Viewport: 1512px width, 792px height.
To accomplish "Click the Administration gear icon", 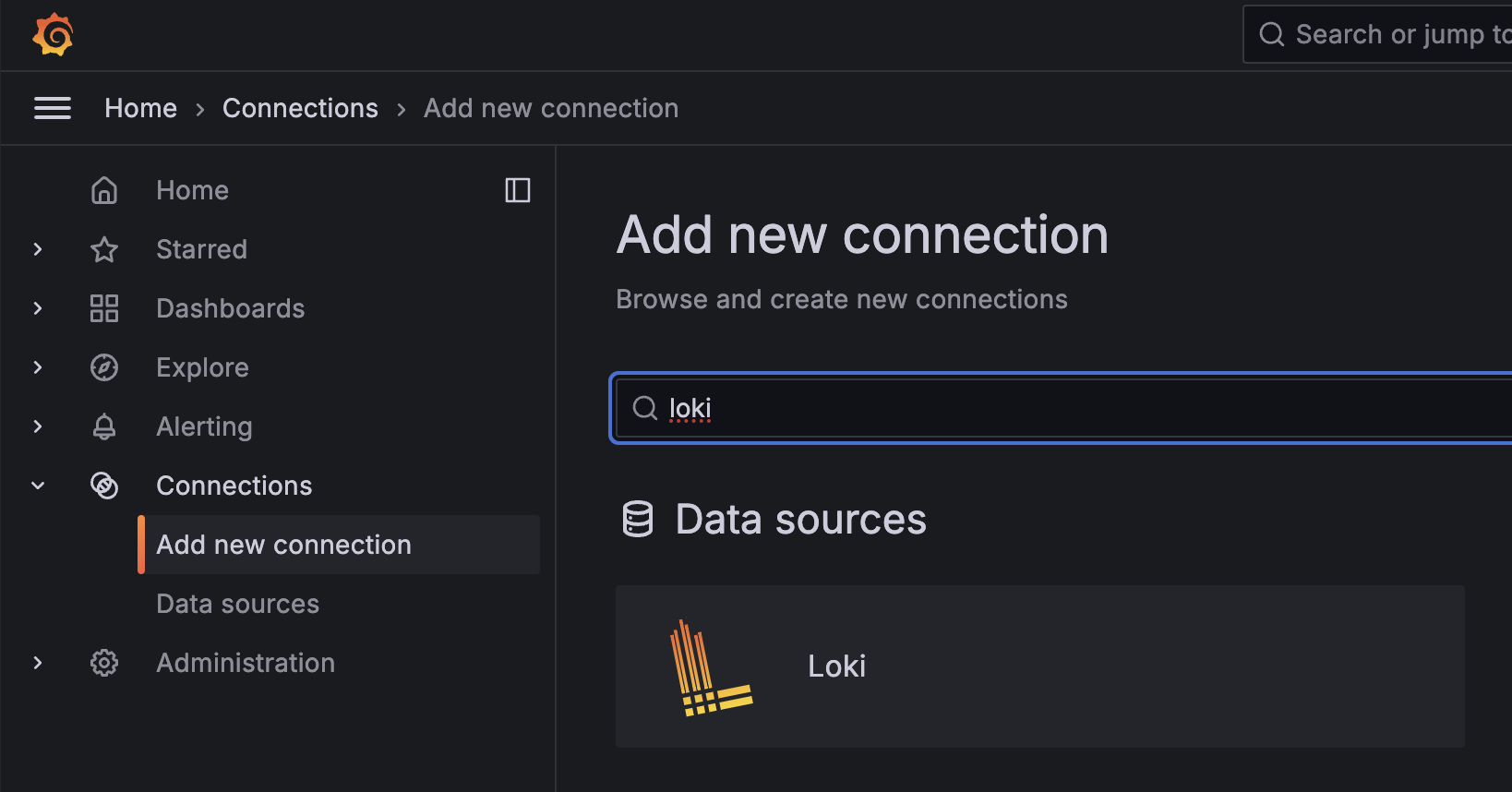I will pos(104,663).
